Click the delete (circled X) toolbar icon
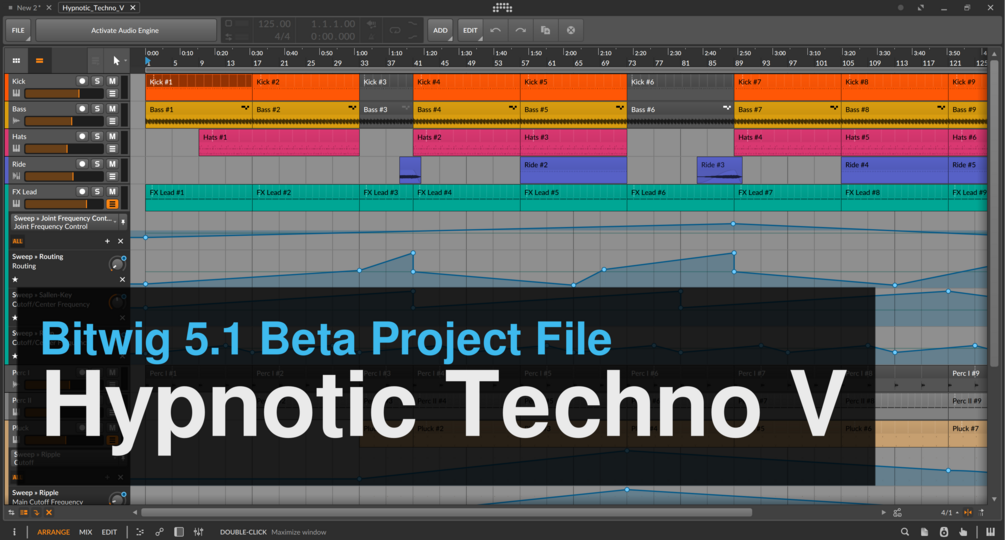Screen dimensions: 1005x540 click(570, 30)
